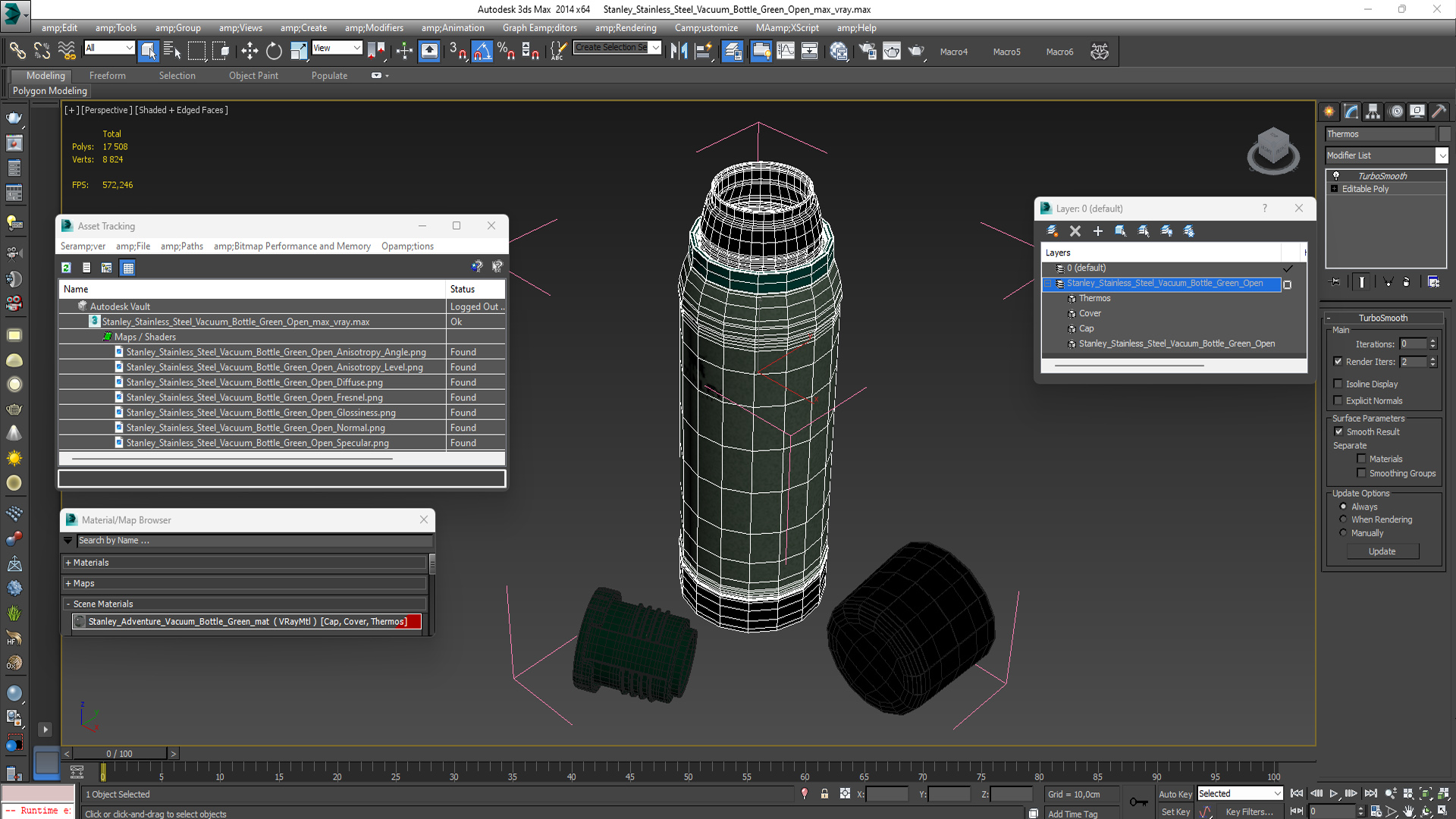Click Play Animation button

point(1334,793)
